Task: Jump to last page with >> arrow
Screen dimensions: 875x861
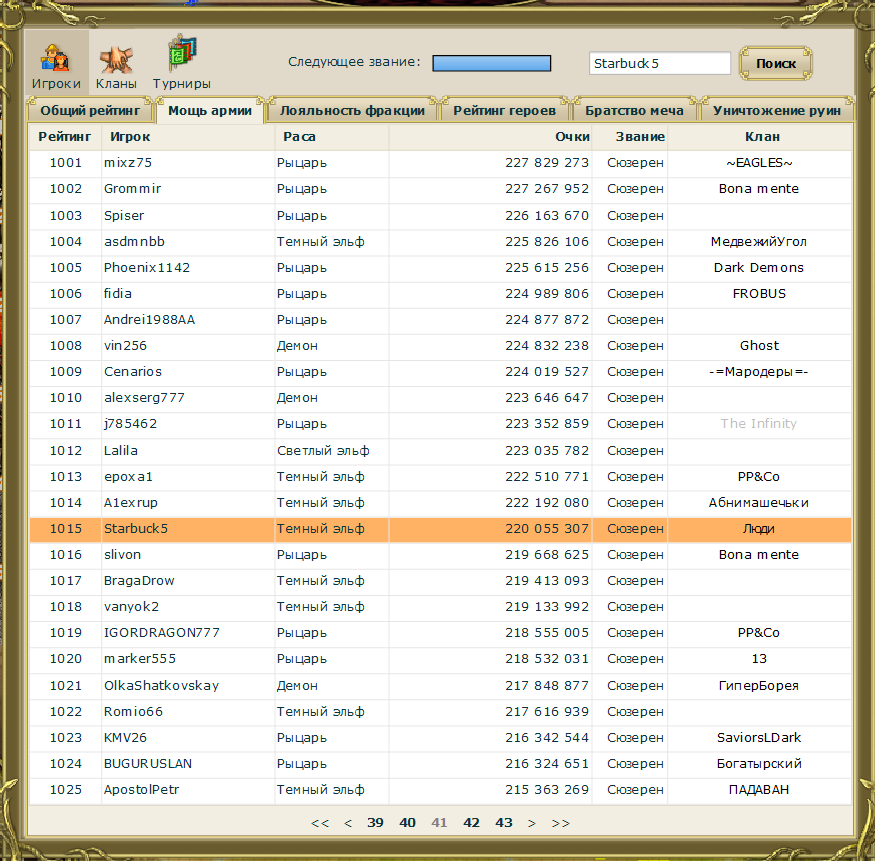Action: [x=561, y=823]
